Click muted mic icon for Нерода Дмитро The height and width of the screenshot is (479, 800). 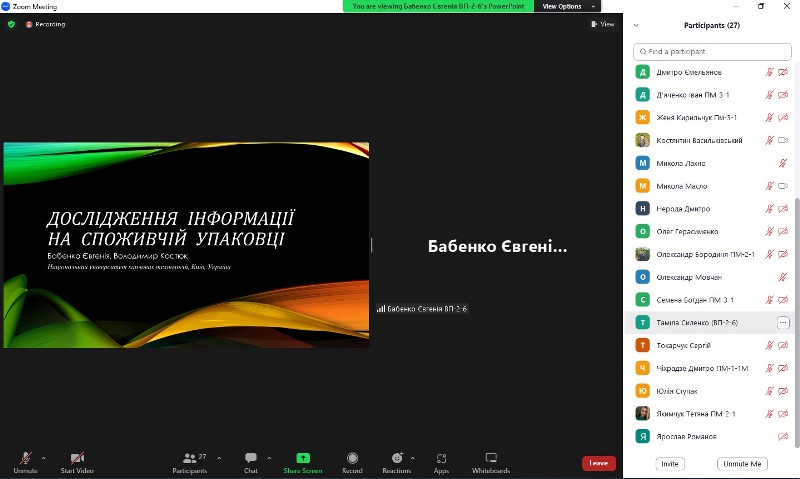[769, 209]
